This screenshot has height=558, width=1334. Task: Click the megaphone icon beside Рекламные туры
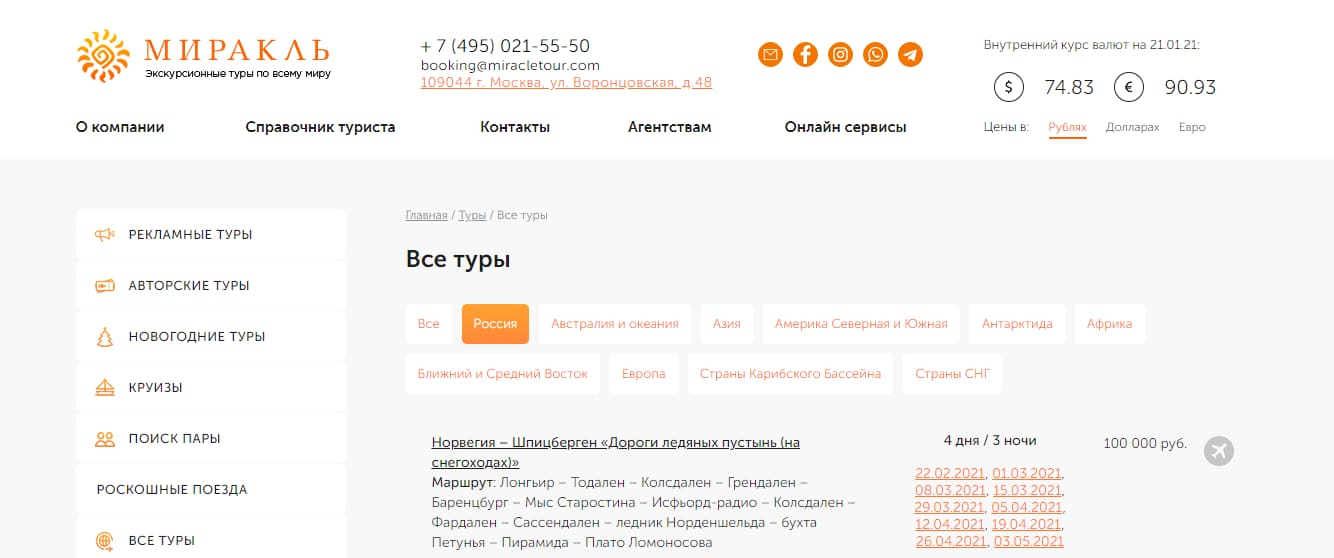105,235
